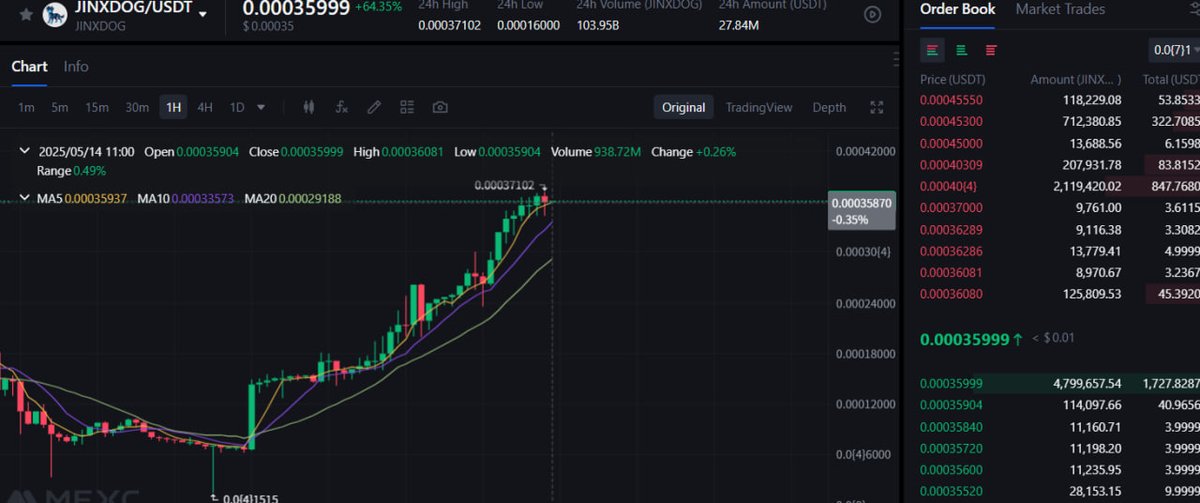This screenshot has width=1200, height=503.
Task: Select bid price 0.00035720
Action: point(951,448)
